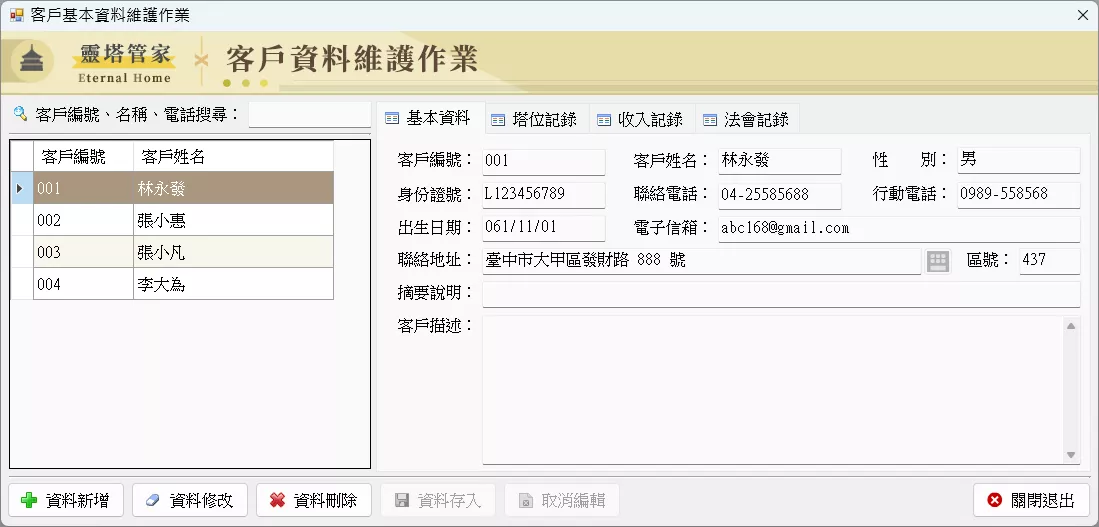Image resolution: width=1099 pixels, height=527 pixels.
Task: Click the row header of row 003
Action: pyautogui.click(x=22, y=252)
